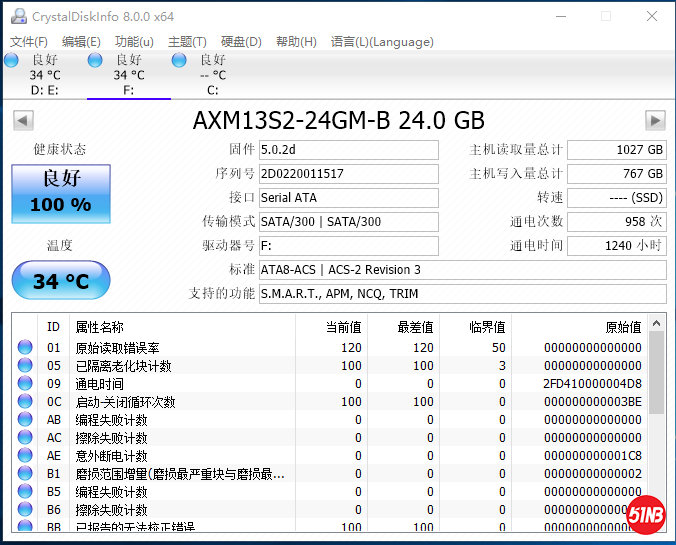Open the 语言(L)(Language) menu
Image resolution: width=676 pixels, height=545 pixels.
pos(382,42)
